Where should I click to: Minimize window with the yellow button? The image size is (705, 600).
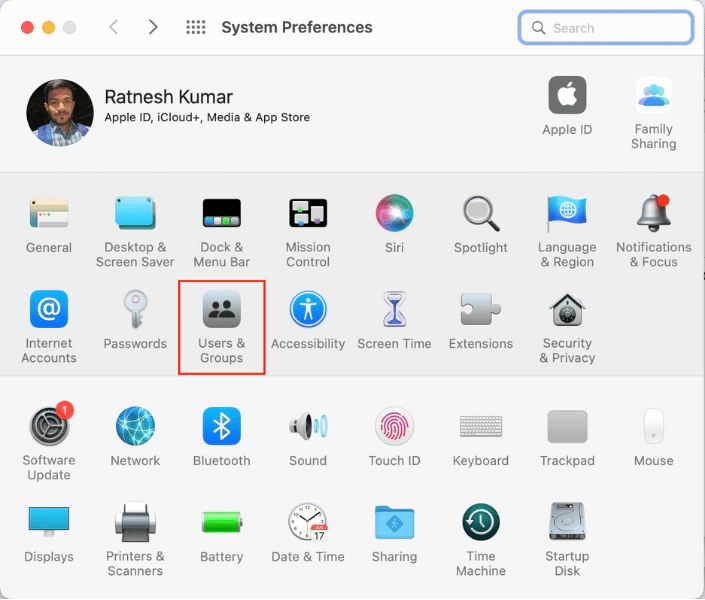49,27
